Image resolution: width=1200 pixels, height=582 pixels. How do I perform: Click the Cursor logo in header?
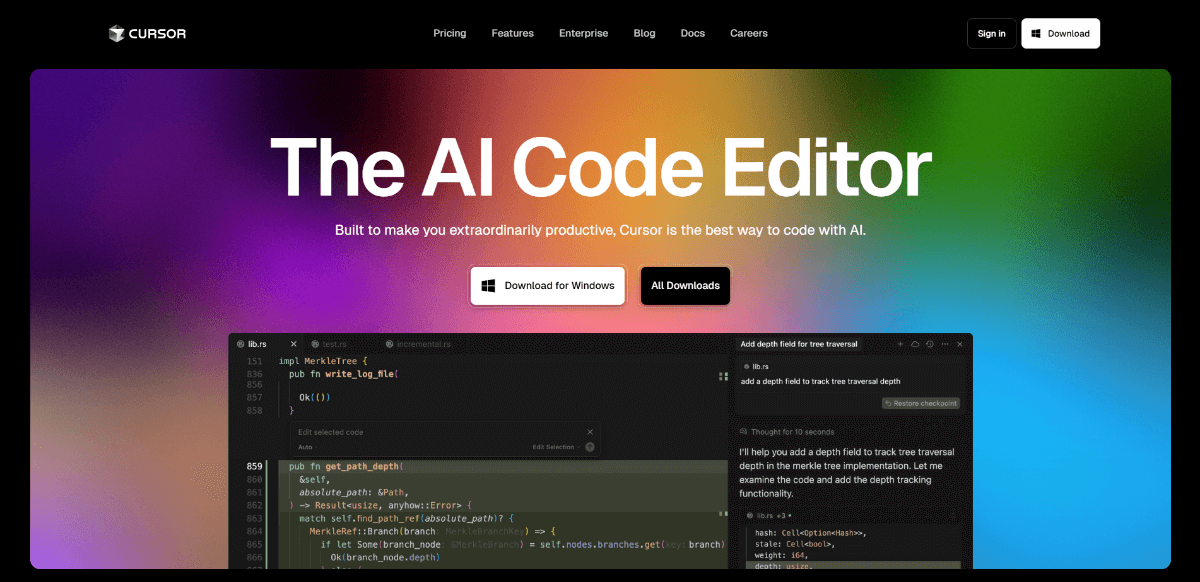point(148,33)
